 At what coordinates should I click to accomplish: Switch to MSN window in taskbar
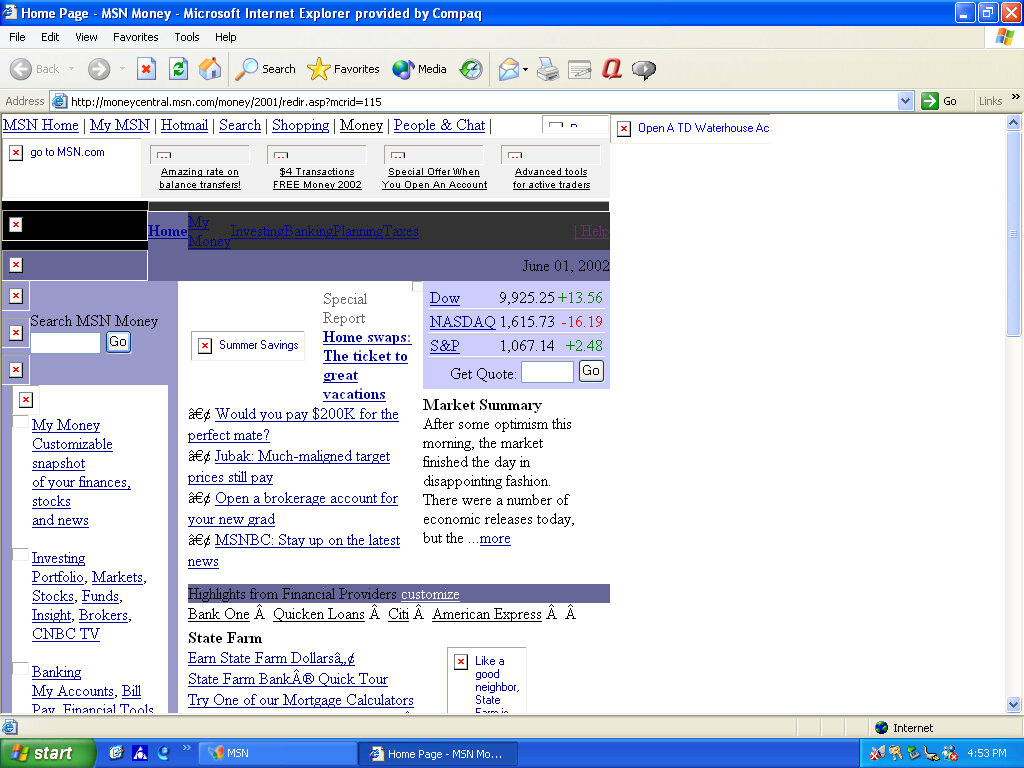[x=280, y=753]
